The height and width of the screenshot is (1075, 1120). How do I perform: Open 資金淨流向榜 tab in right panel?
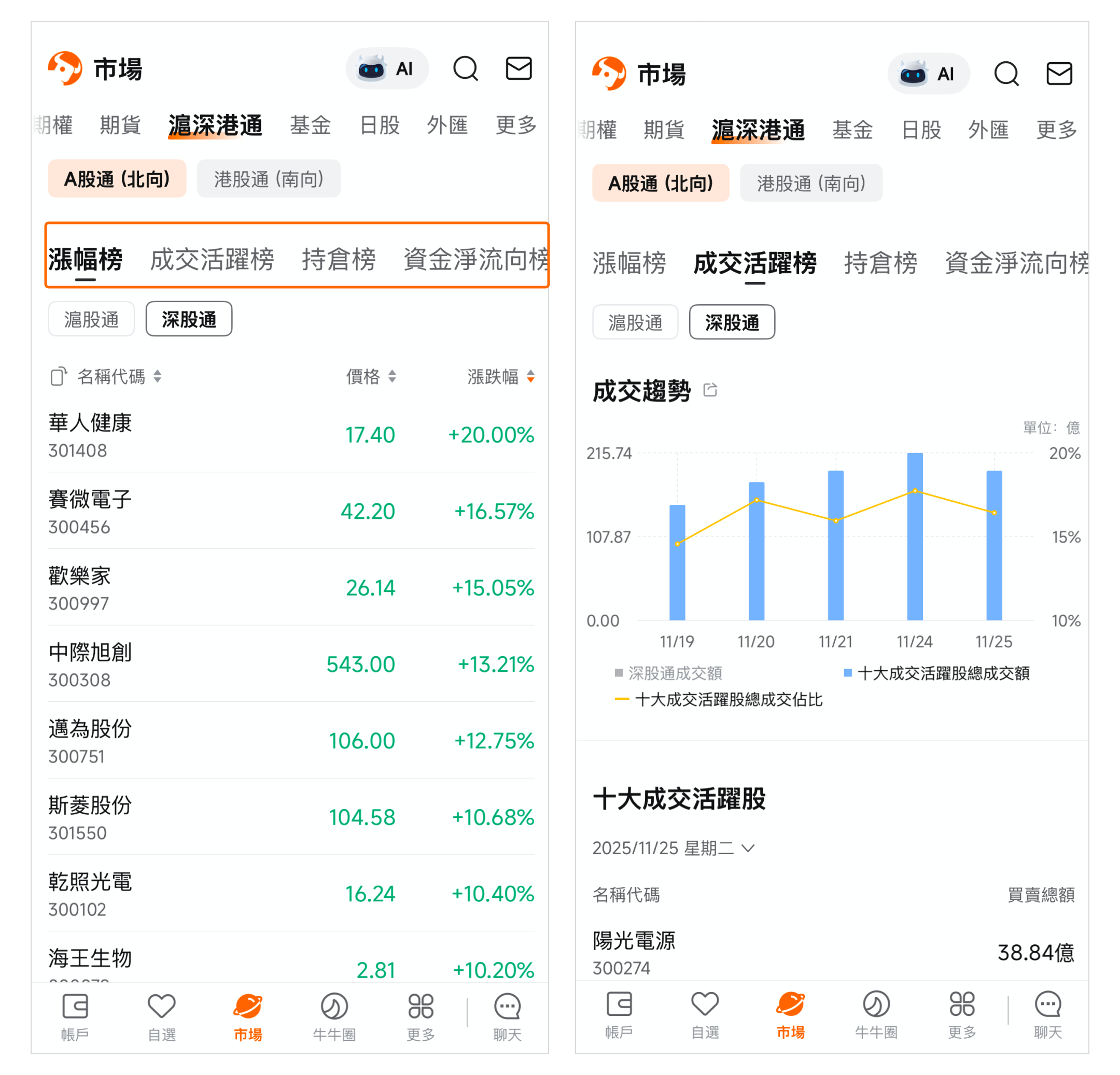[1016, 263]
